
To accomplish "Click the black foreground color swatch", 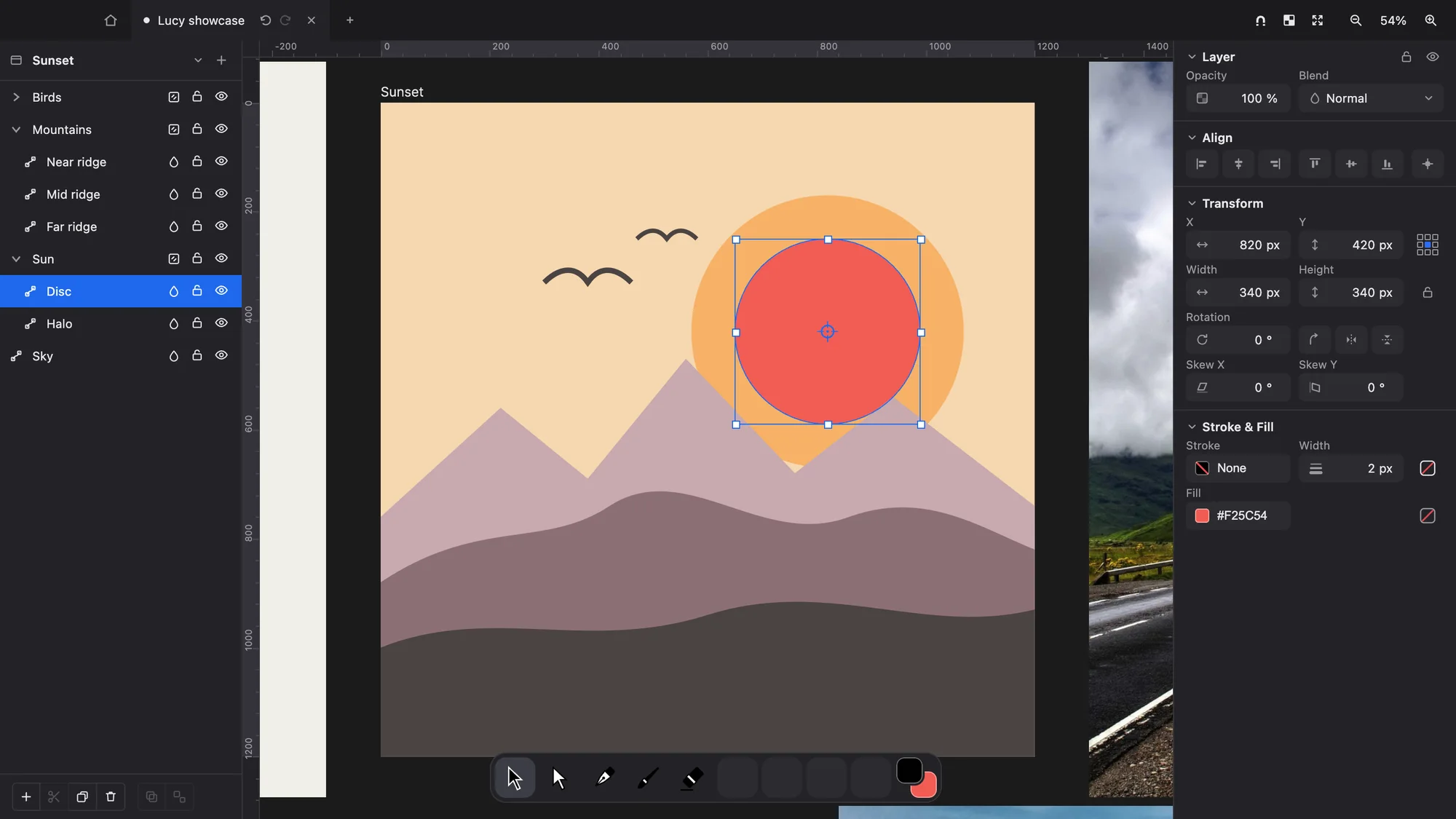I will [909, 770].
